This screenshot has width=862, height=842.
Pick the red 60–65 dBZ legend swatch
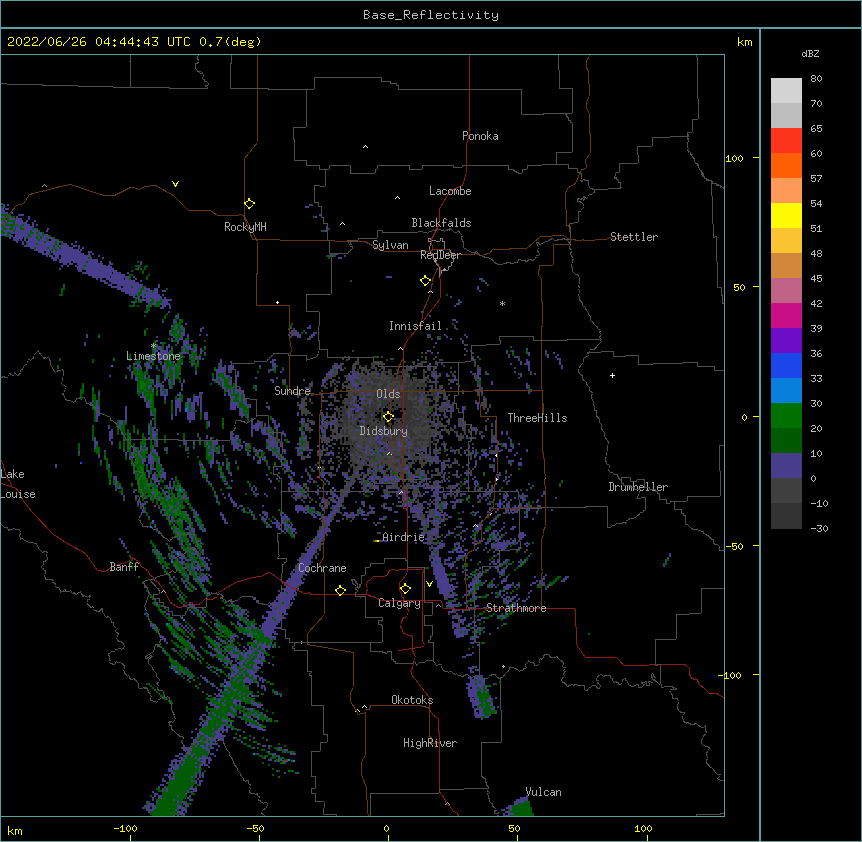pyautogui.click(x=786, y=140)
